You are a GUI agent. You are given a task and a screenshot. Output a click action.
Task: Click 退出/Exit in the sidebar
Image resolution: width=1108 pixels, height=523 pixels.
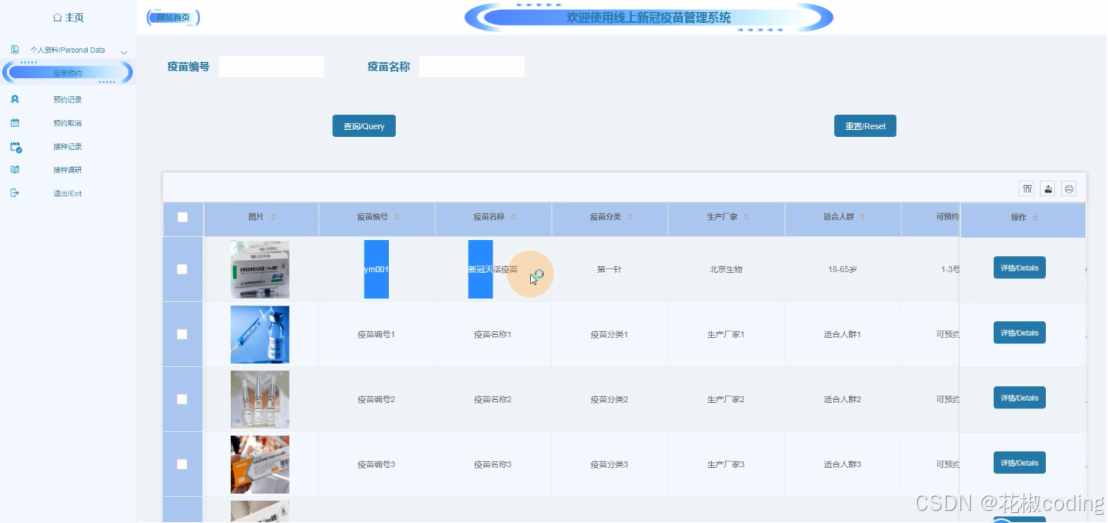pos(68,193)
